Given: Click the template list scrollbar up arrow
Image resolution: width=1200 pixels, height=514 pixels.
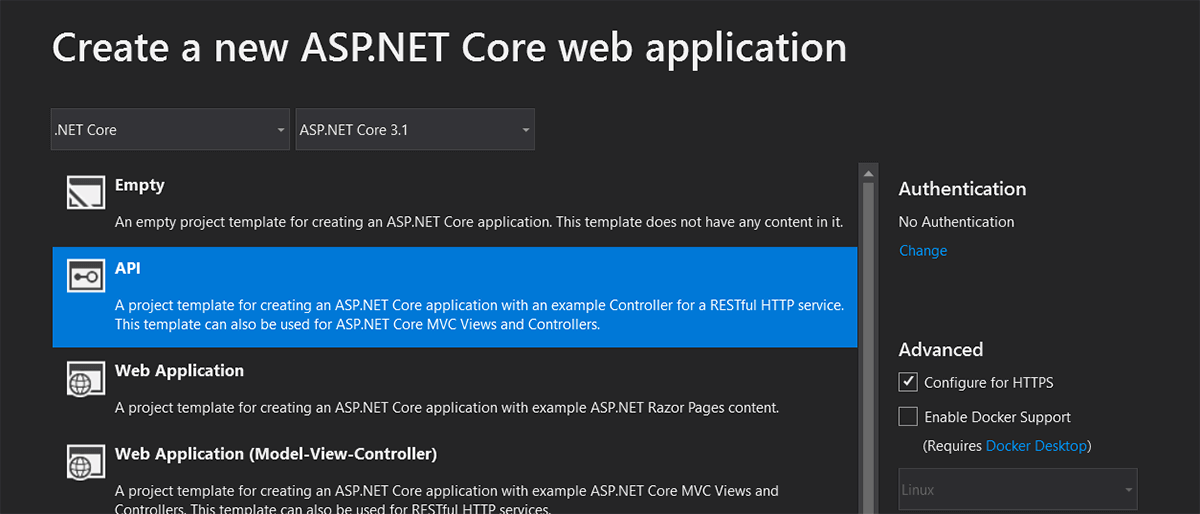Looking at the screenshot, I should tap(869, 174).
